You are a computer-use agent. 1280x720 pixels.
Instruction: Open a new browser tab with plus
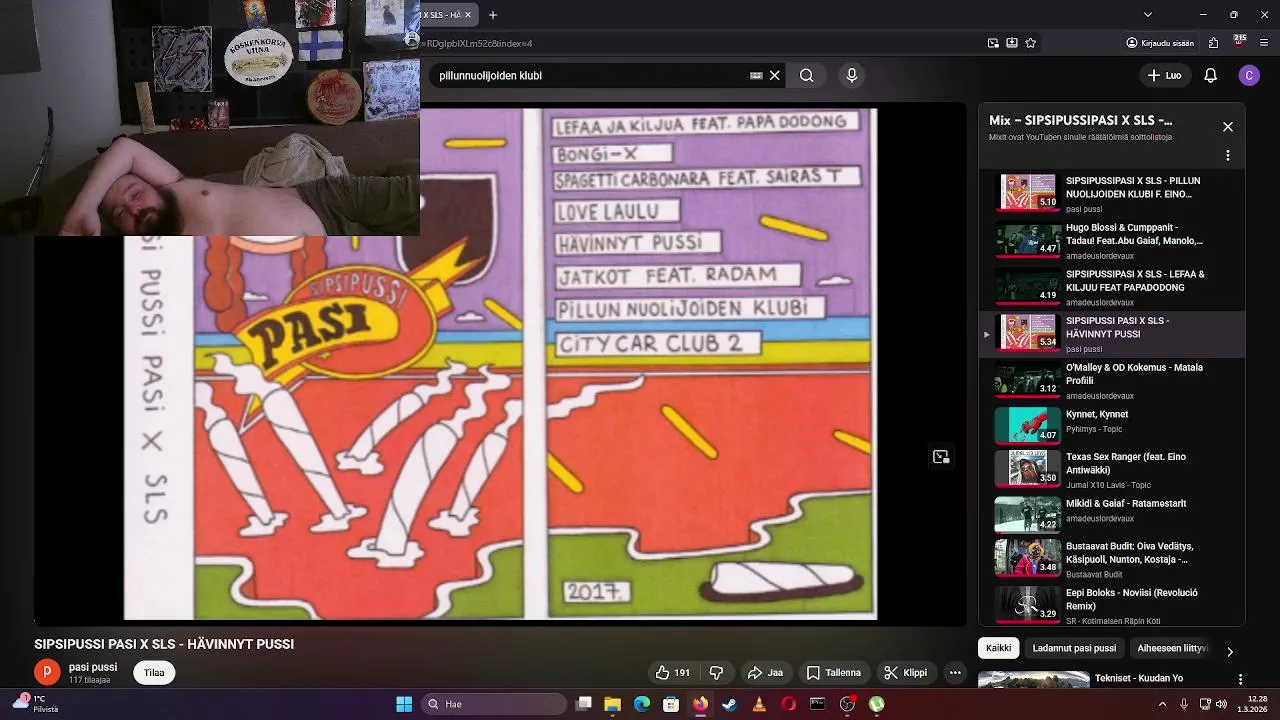pyautogui.click(x=492, y=15)
